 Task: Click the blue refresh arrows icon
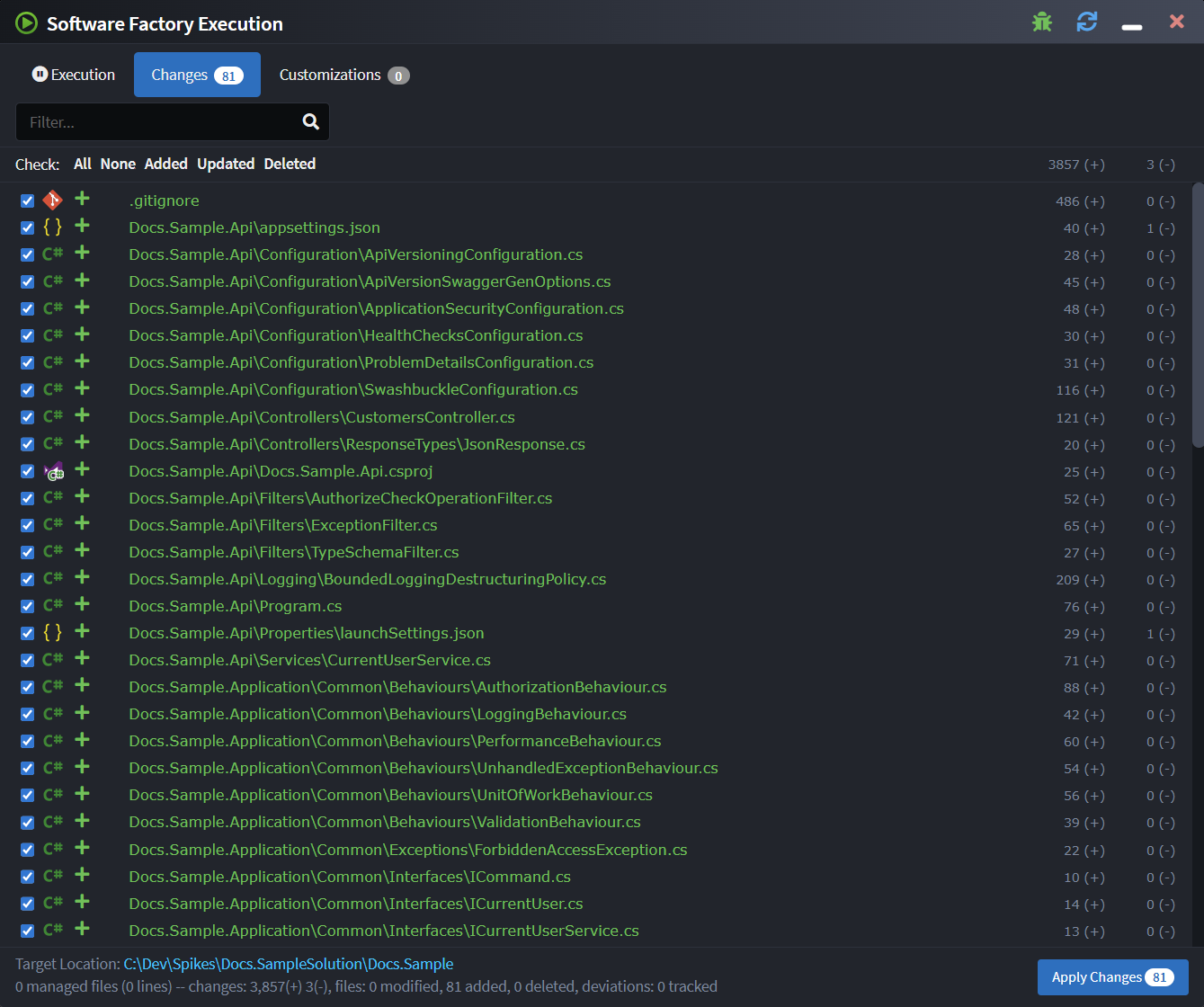pos(1087,22)
